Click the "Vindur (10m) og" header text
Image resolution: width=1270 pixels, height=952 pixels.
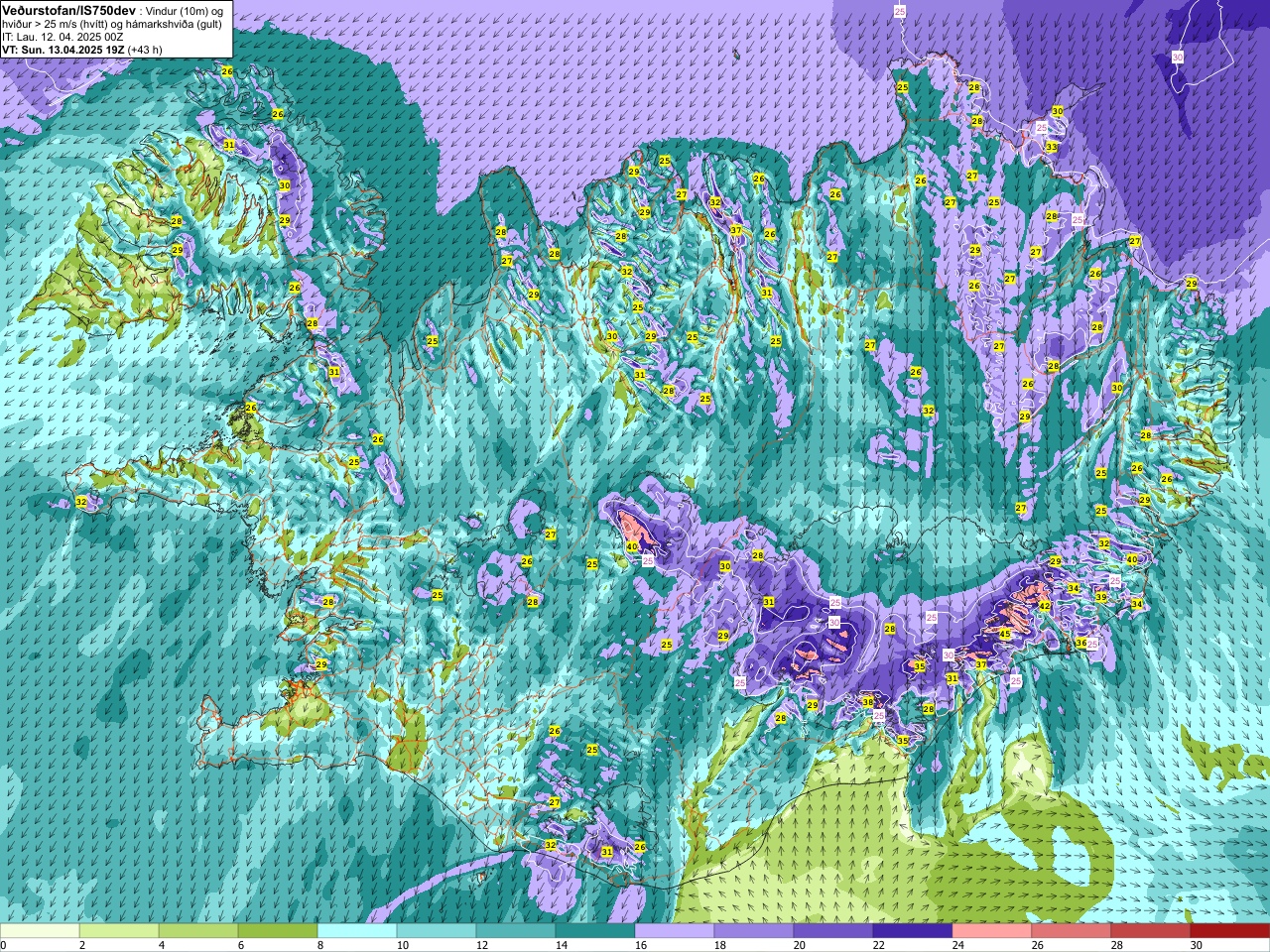pyautogui.click(x=184, y=10)
